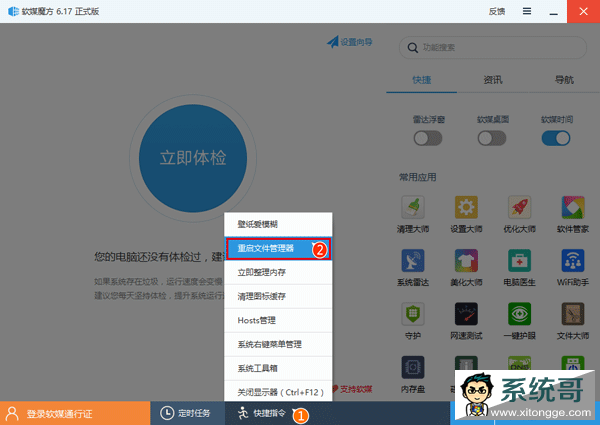
Task: Open the 一键护眼 eye icon
Action: 519,314
